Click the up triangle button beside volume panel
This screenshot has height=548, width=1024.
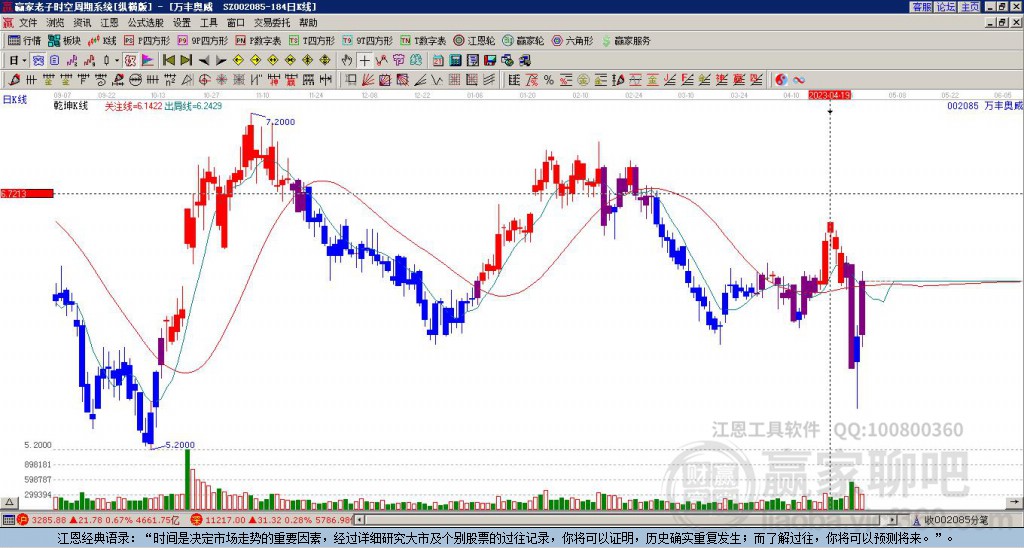(8, 503)
